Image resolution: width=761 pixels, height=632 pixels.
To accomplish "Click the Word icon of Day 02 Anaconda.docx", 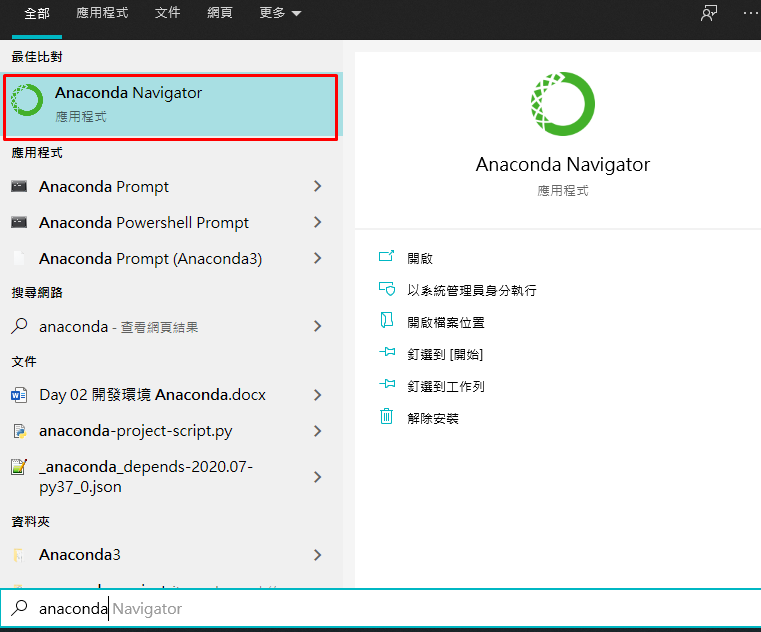I will pos(19,395).
